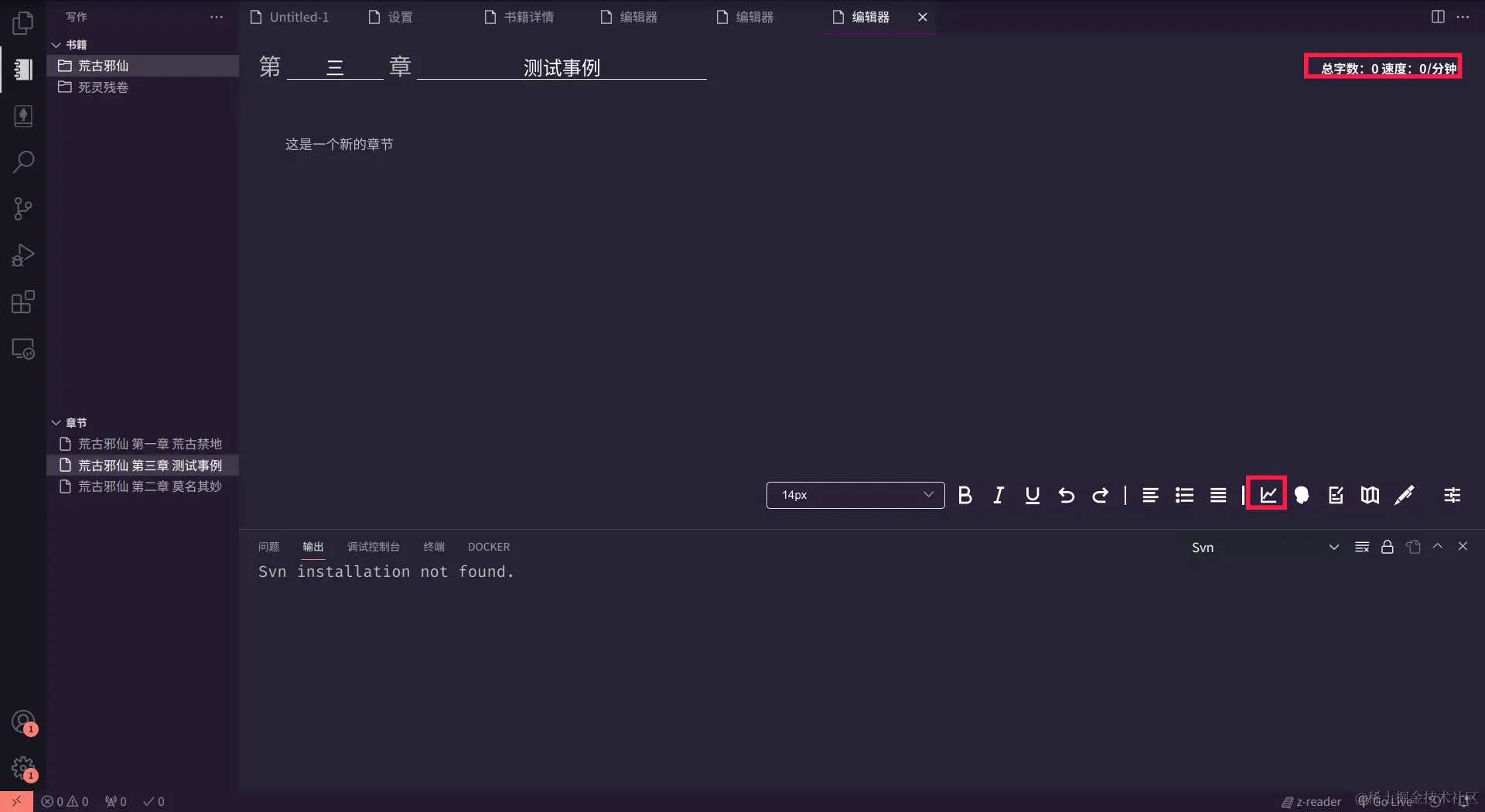Open the book reading-mode icon
The image size is (1485, 812).
click(x=1368, y=495)
